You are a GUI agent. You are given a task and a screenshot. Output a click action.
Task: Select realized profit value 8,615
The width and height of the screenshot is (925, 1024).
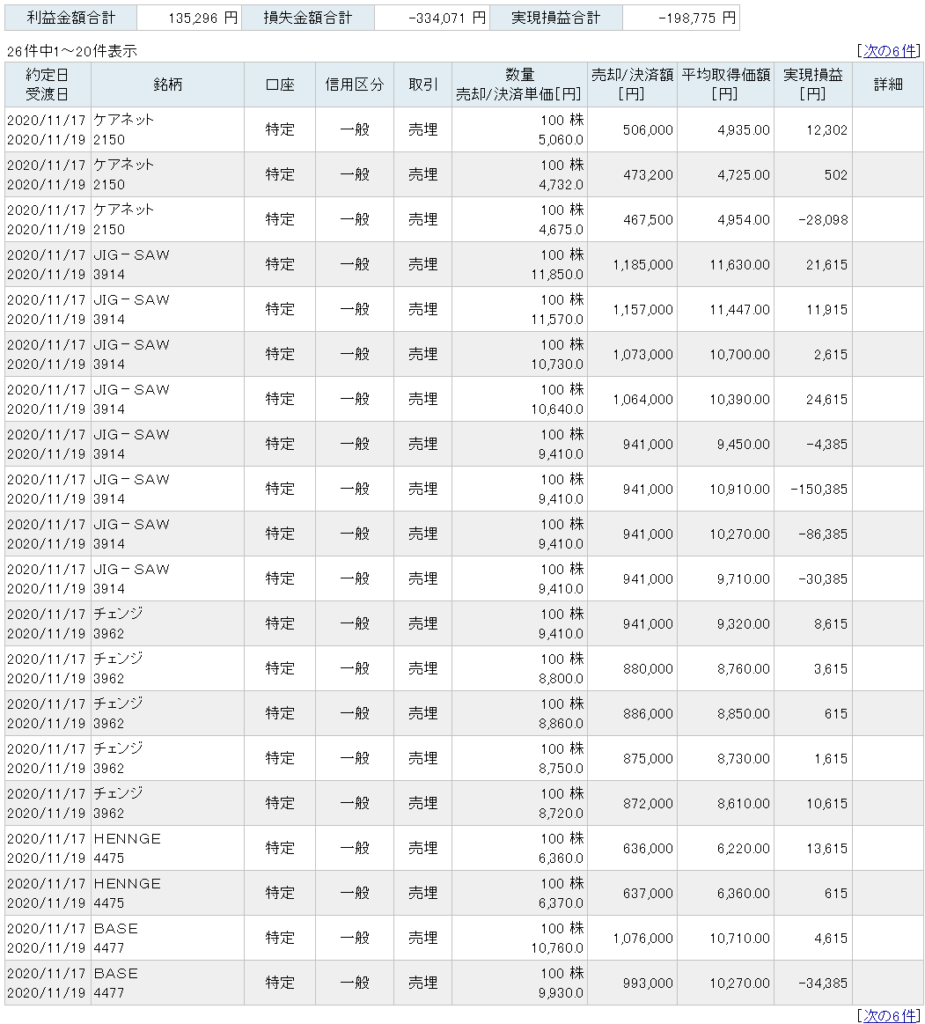coord(830,624)
